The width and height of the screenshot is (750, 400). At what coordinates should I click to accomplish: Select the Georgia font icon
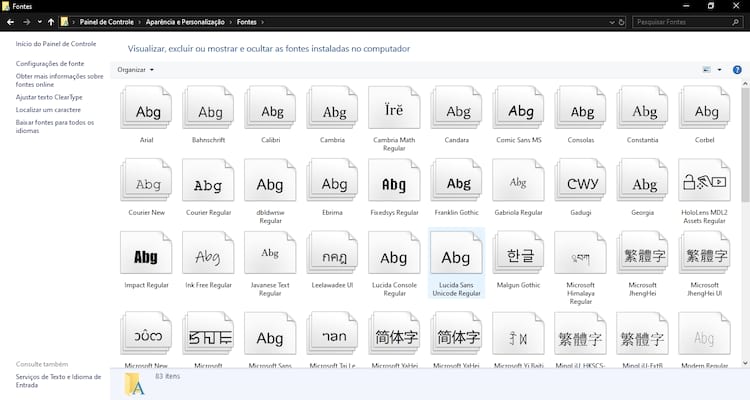[642, 180]
